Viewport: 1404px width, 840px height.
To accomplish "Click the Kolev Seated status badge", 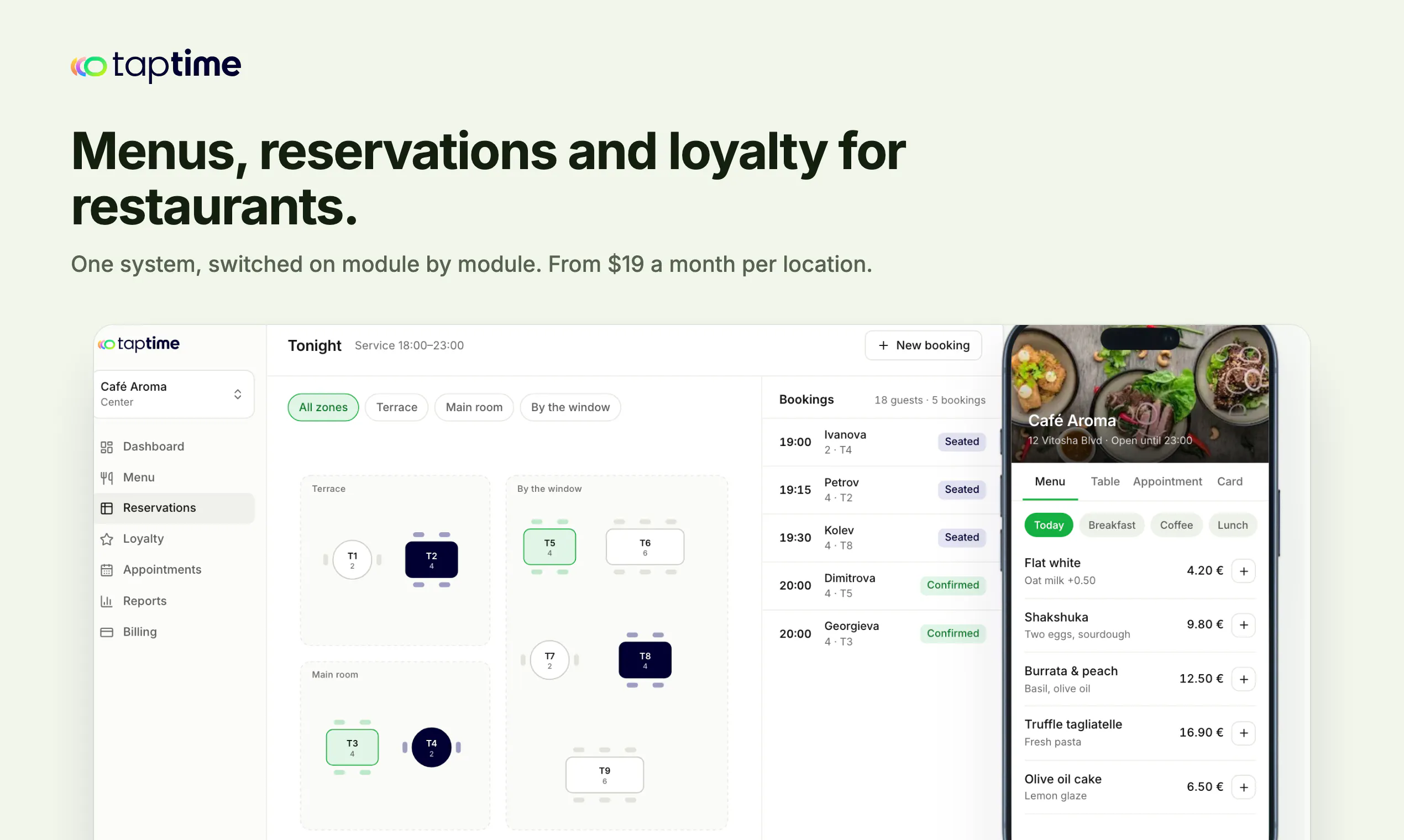I will click(x=961, y=538).
